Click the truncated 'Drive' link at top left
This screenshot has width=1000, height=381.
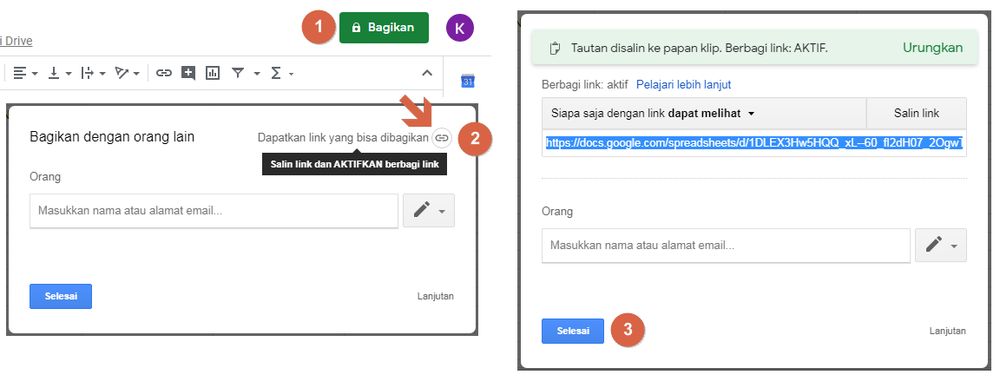pos(16,41)
